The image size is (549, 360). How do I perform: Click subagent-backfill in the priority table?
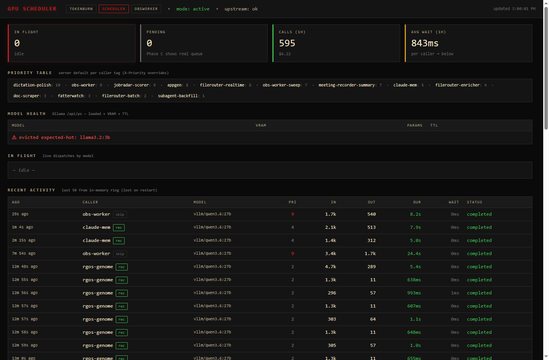point(178,96)
